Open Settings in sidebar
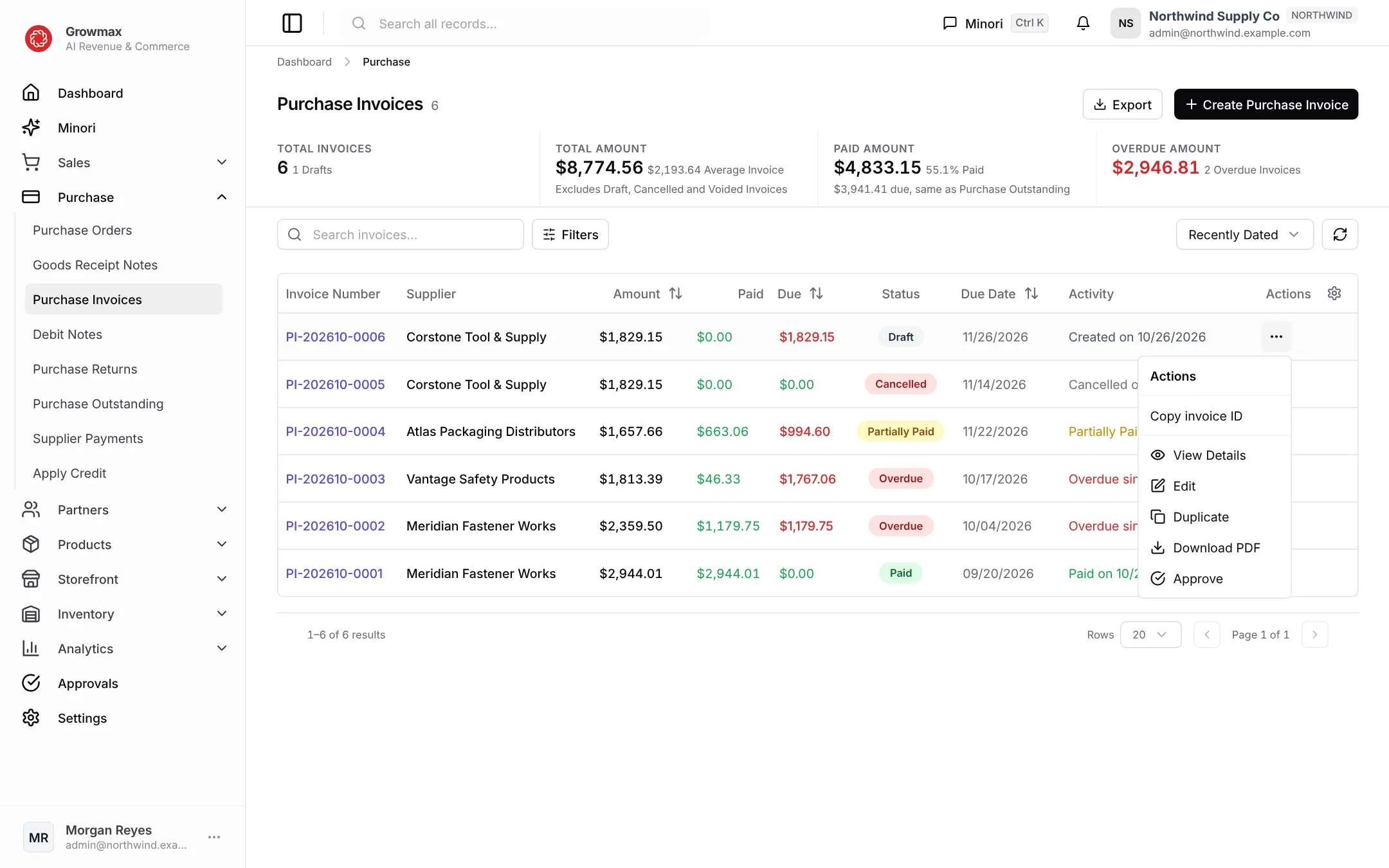 (122, 718)
